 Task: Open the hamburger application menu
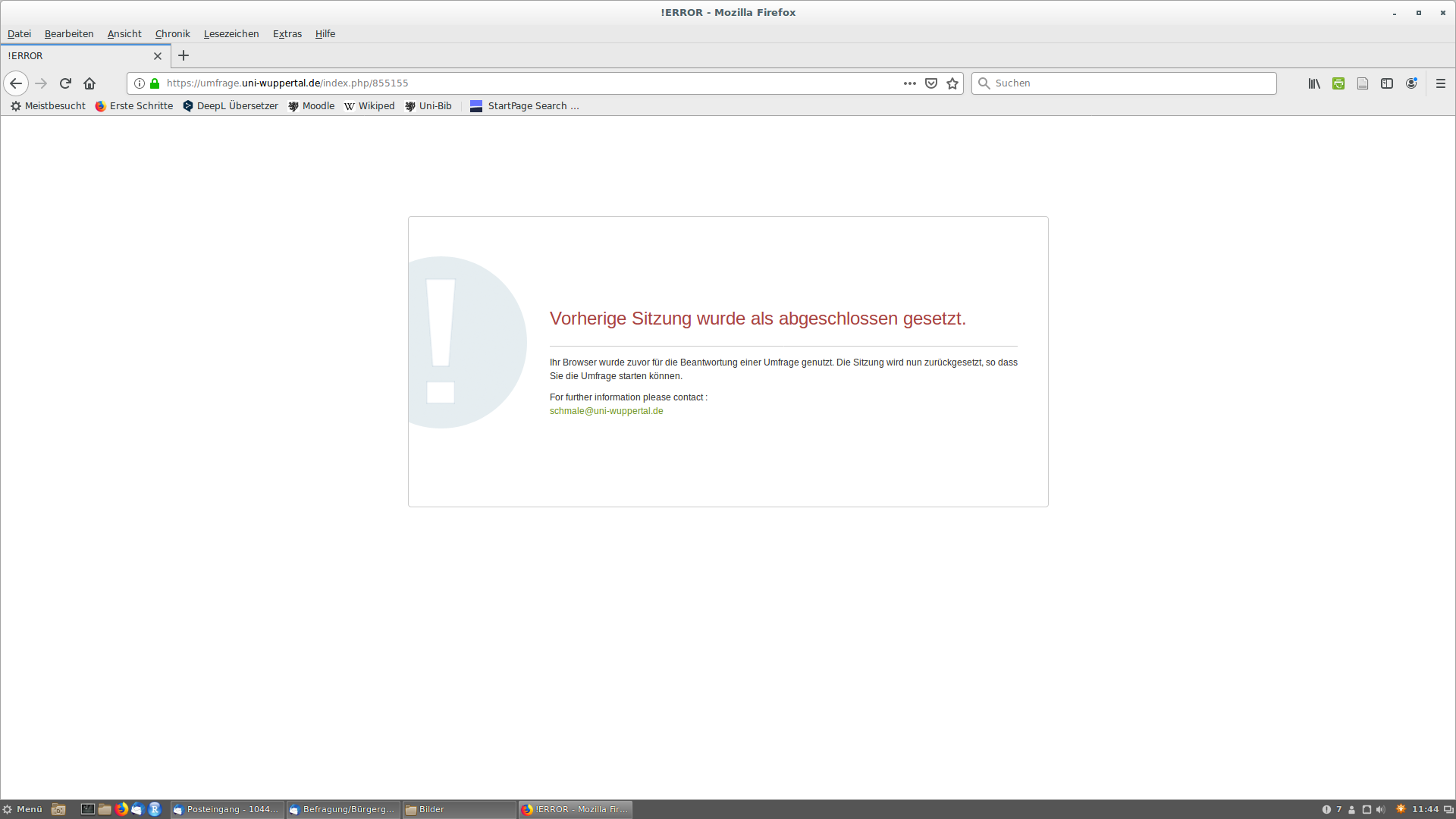pos(1441,83)
